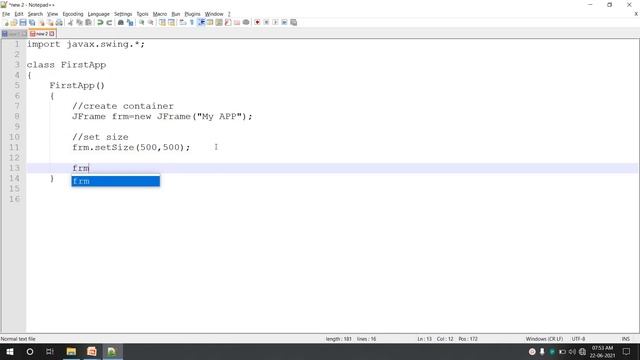This screenshot has width=640, height=360.
Task: Click the Copy toolbar icon
Action: pyautogui.click(x=79, y=23)
